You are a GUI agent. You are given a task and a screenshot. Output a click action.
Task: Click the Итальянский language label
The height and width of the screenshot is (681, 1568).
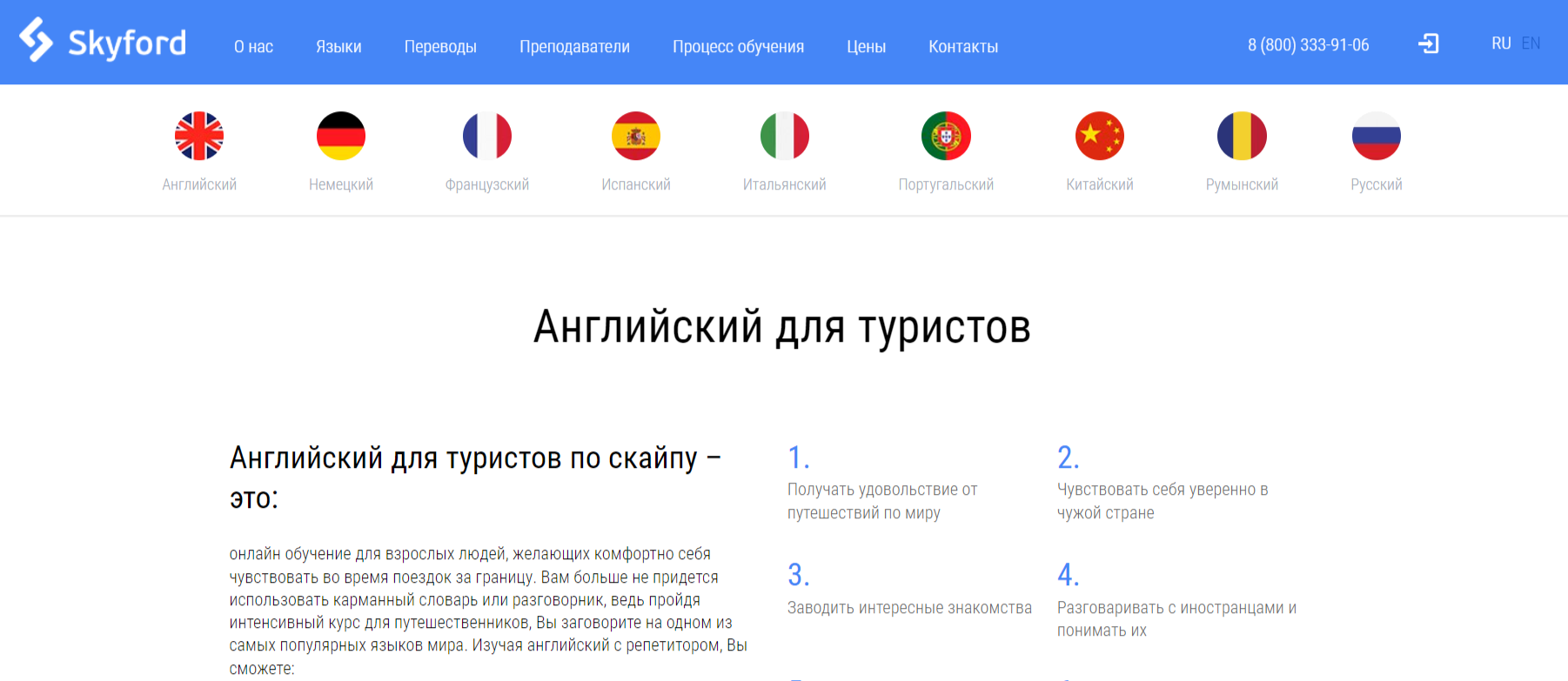tap(785, 184)
